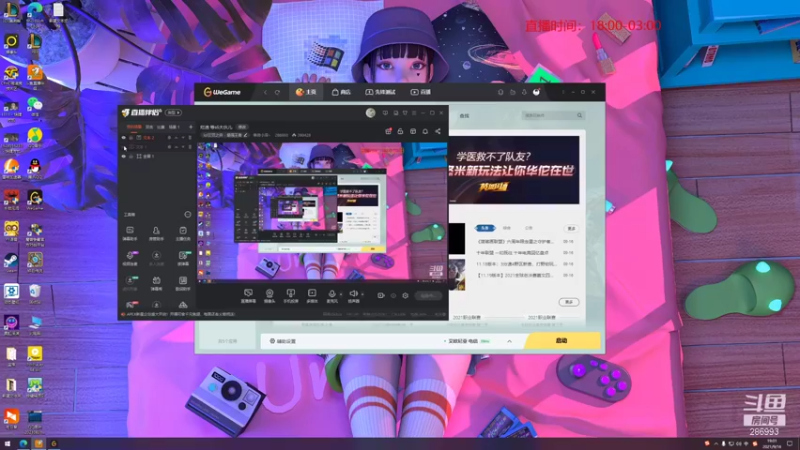The width and height of the screenshot is (800, 450).
Task: Add a 多媒体 media source
Action: coord(312,296)
